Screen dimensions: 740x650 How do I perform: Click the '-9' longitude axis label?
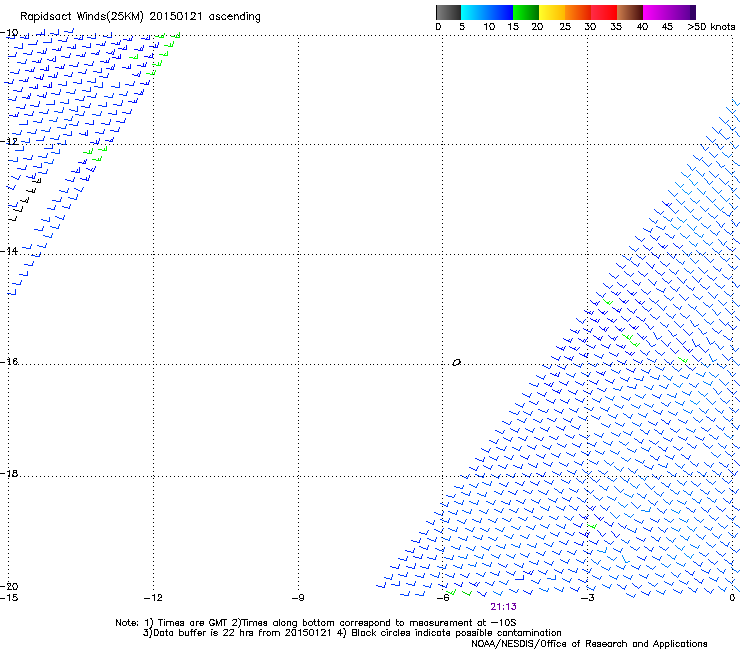[x=298, y=598]
